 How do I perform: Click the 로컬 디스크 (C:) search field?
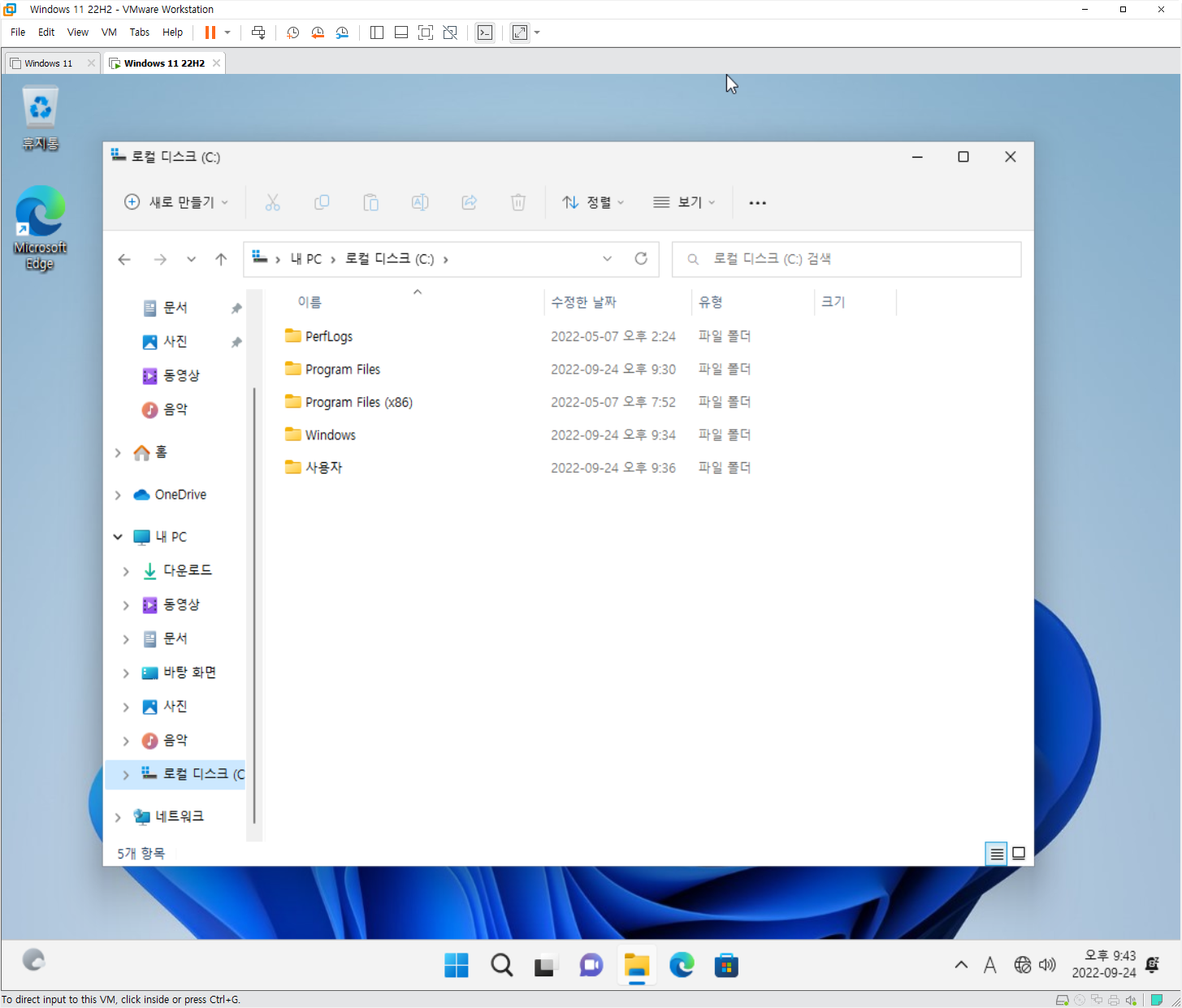coord(846,259)
